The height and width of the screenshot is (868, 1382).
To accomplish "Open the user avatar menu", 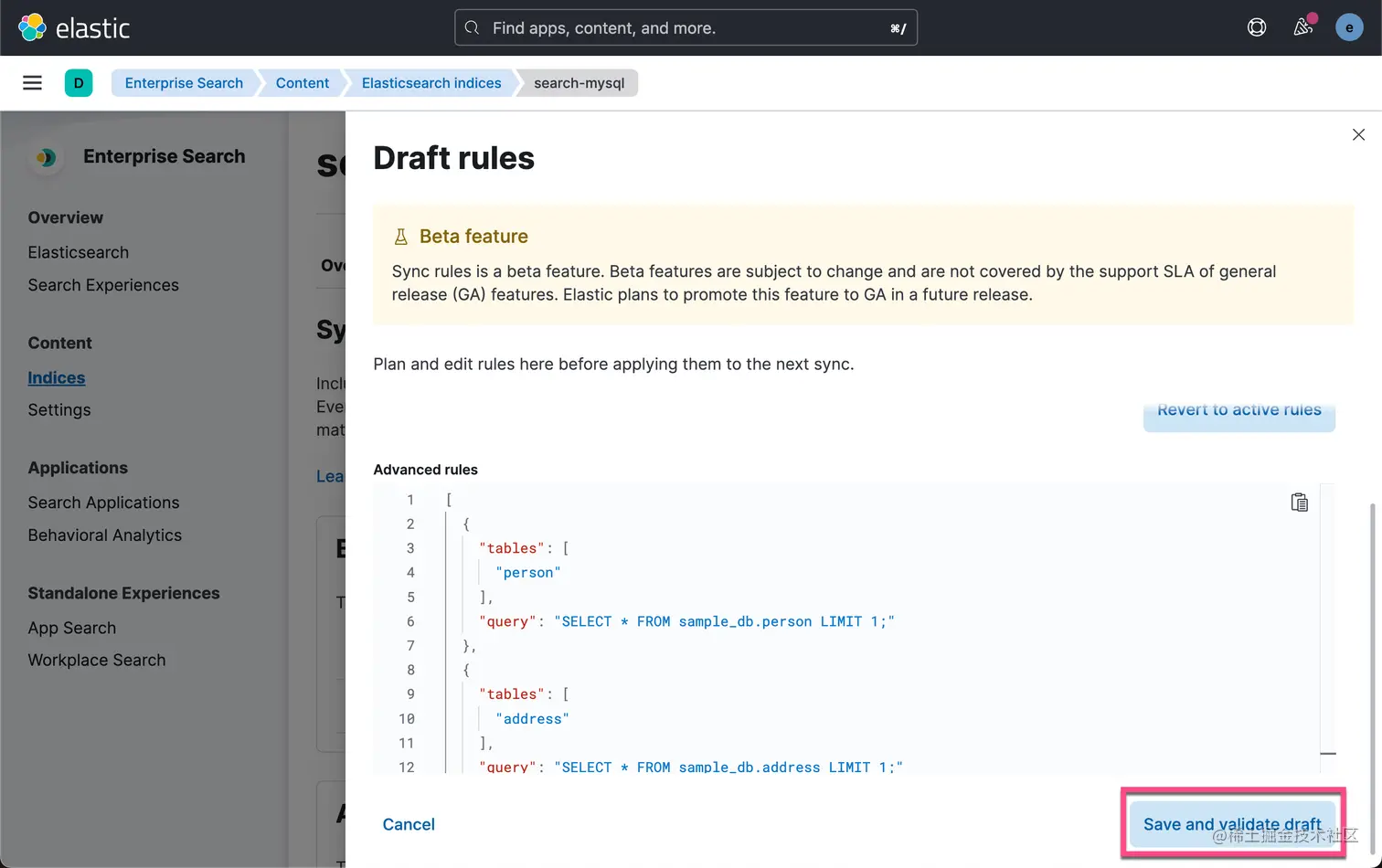I will 1349,27.
